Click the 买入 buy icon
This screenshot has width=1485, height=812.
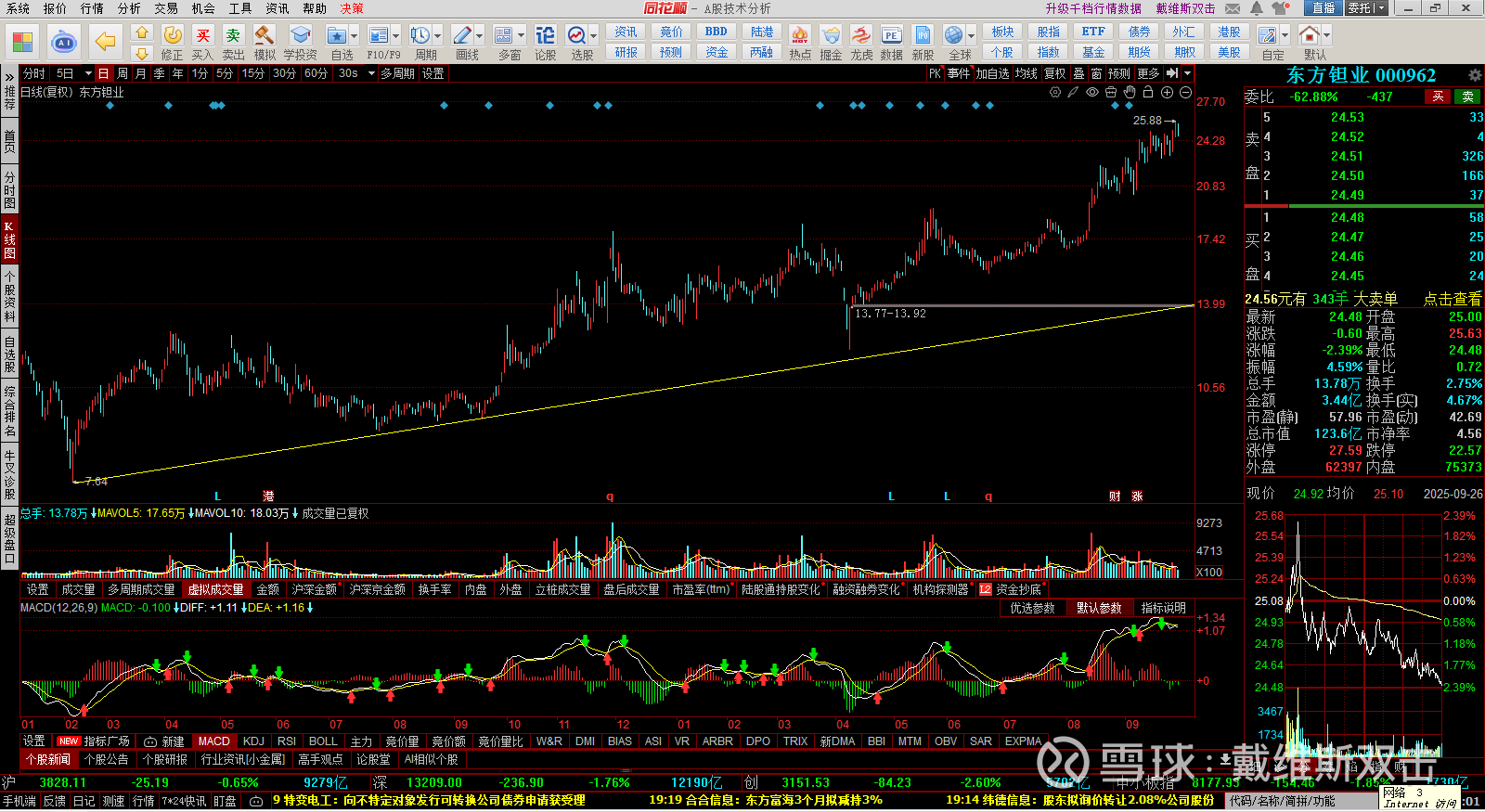[202, 35]
